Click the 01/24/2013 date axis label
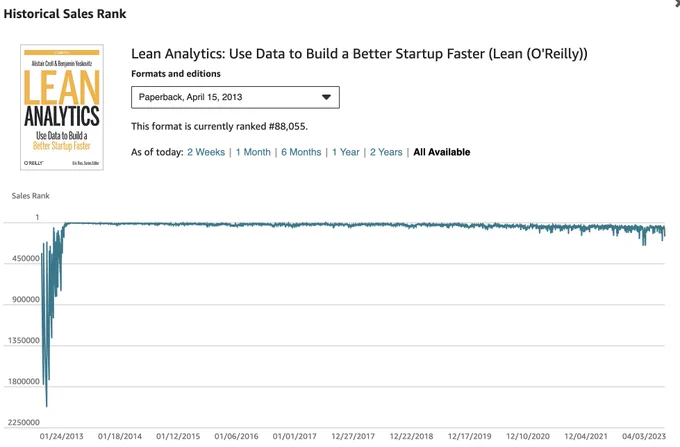The width and height of the screenshot is (680, 447). tap(61, 436)
